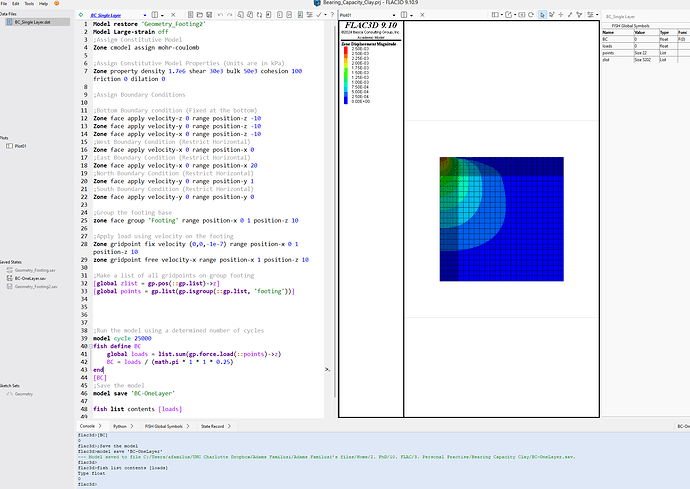
Task: Open the dropdown beside the plot export icon
Action: tap(515, 15)
